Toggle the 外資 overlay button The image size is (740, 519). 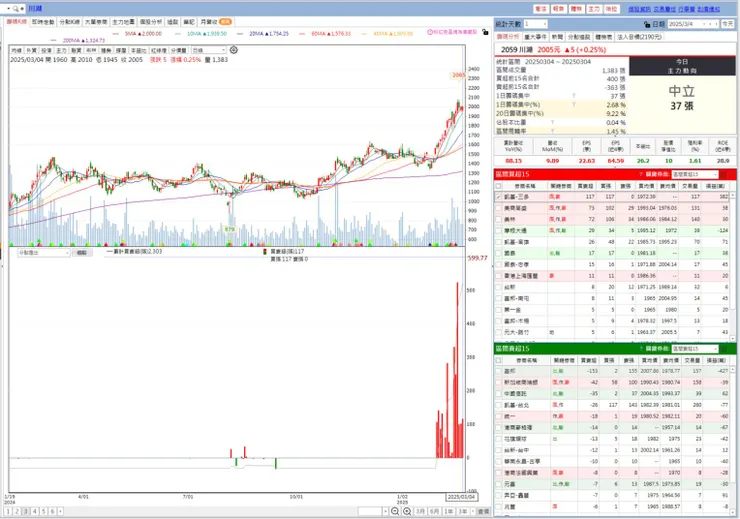[31, 50]
